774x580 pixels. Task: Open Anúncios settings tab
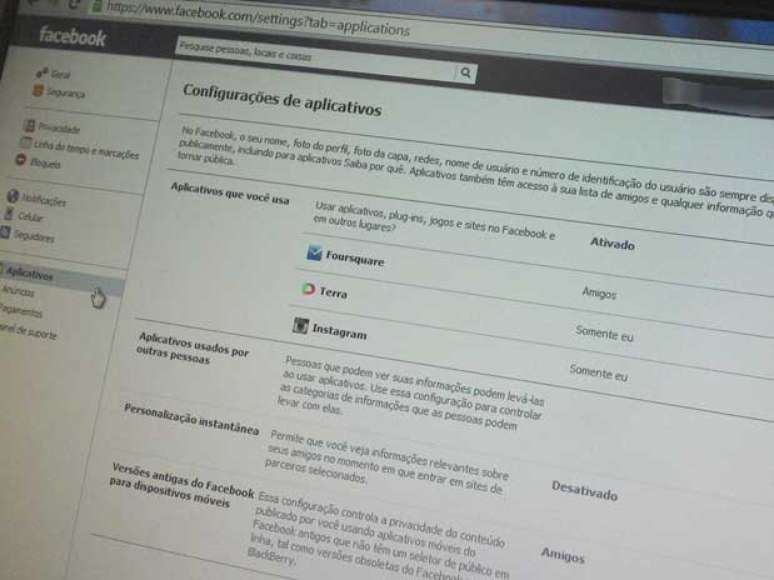point(18,291)
